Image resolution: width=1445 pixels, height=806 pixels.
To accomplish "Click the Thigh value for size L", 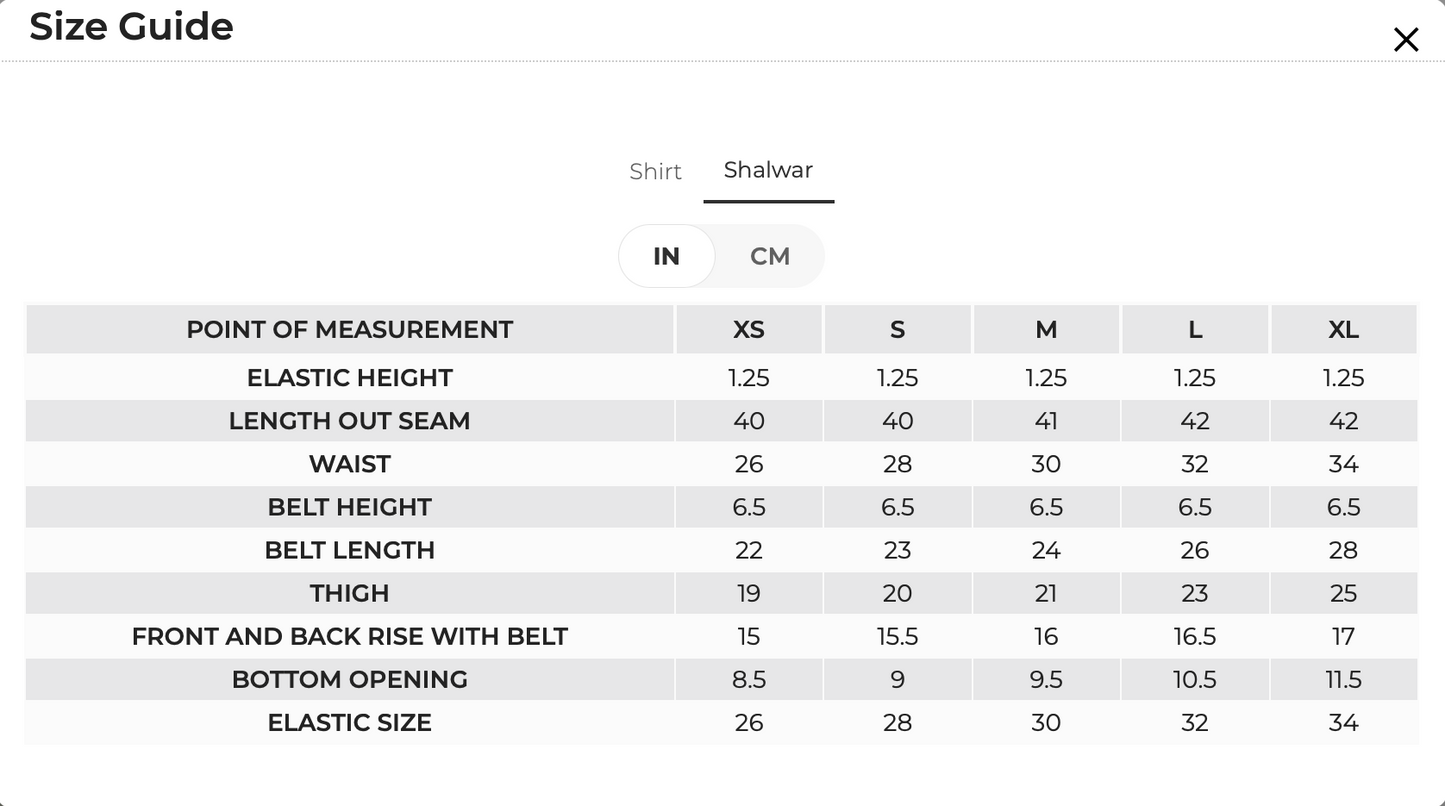I will [1195, 593].
